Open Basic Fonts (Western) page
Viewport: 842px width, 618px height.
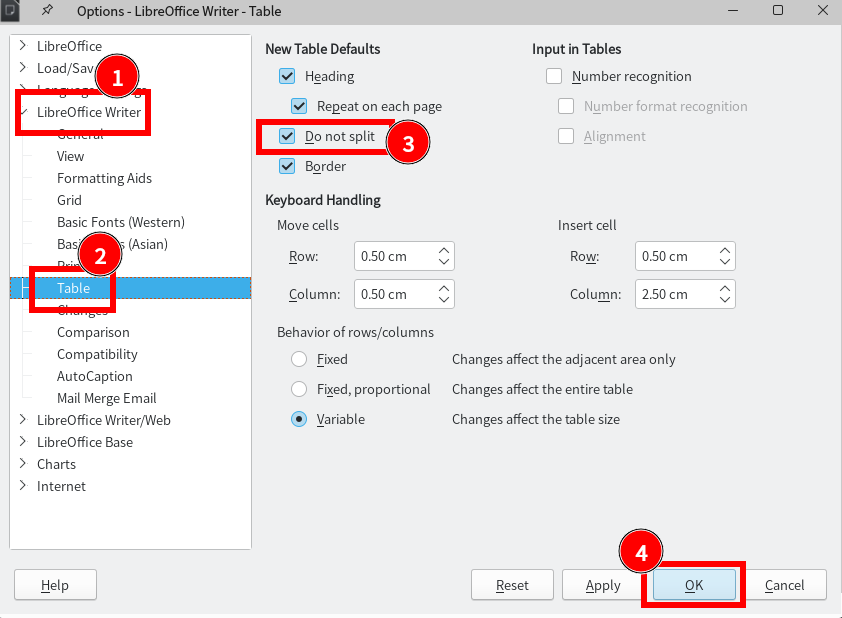click(x=121, y=222)
